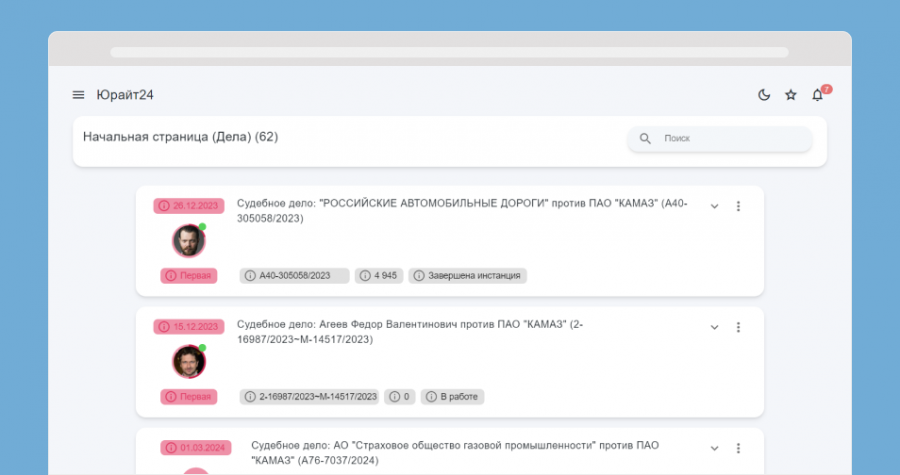Click Первая badge on Агеев case card
The height and width of the screenshot is (475, 900).
pos(189,397)
